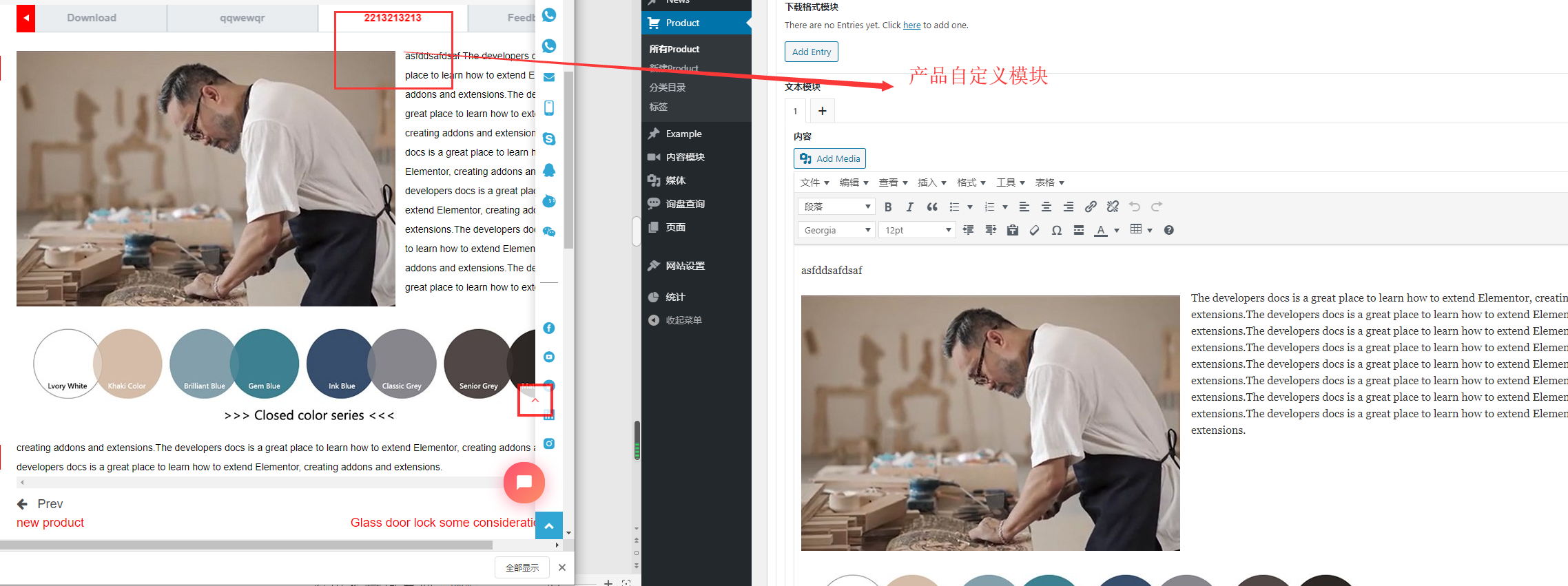Open the 表格 editor menu
1568x586 pixels.
1050,182
